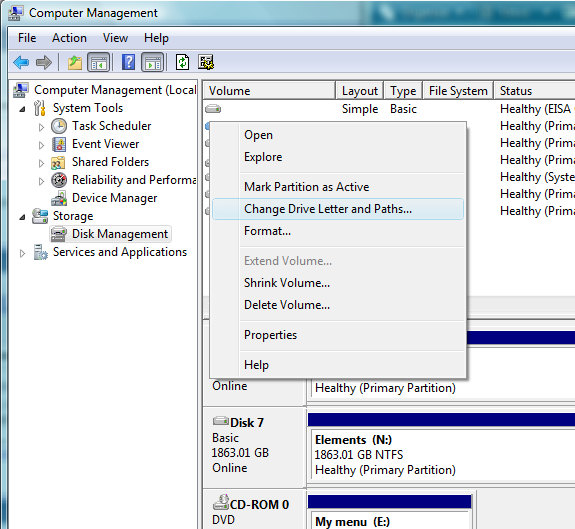The height and width of the screenshot is (529, 575).
Task: Click the Forward arrow toolbar icon
Action: (x=44, y=62)
